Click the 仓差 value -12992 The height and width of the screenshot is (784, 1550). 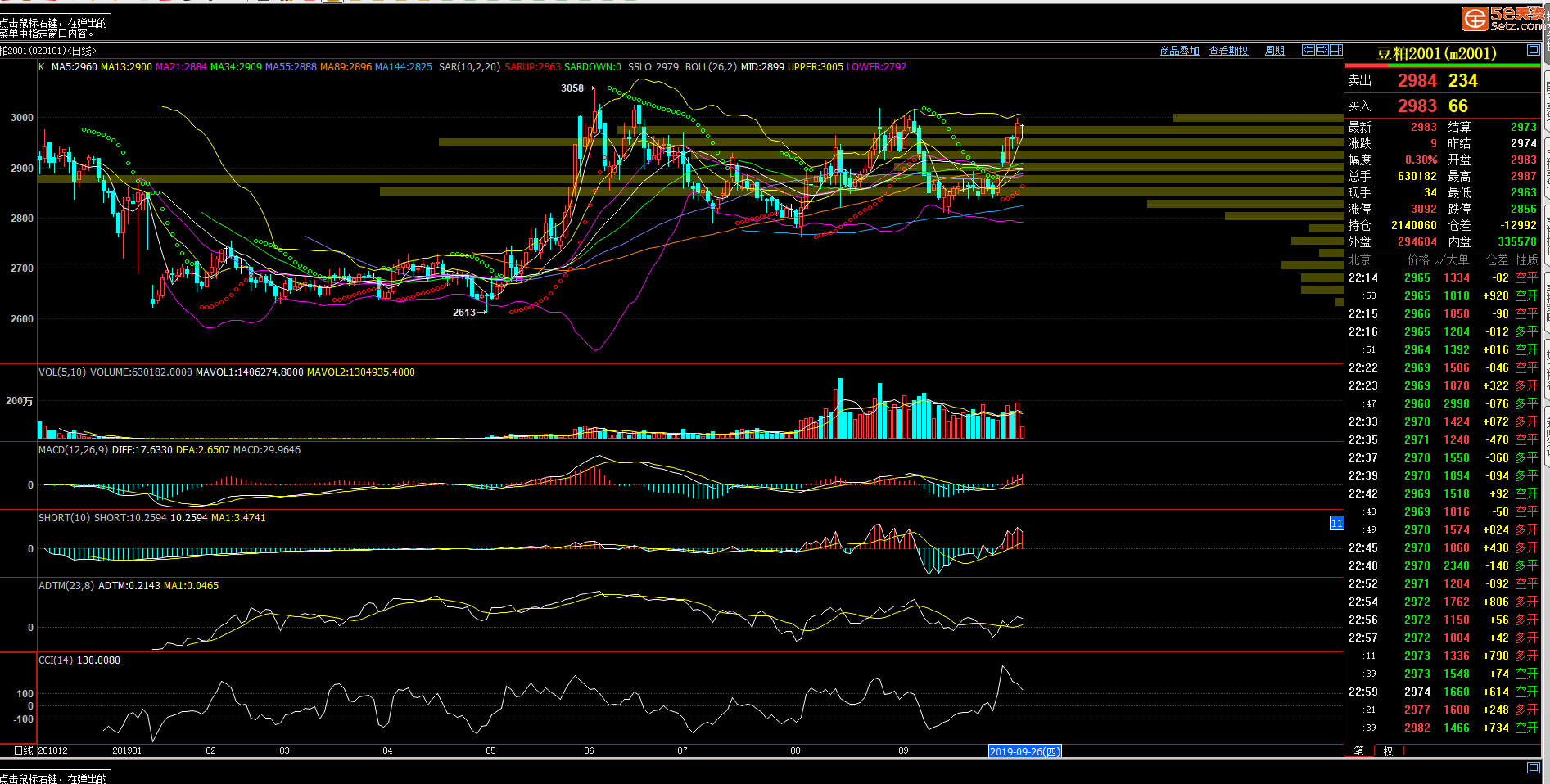[x=1518, y=225]
